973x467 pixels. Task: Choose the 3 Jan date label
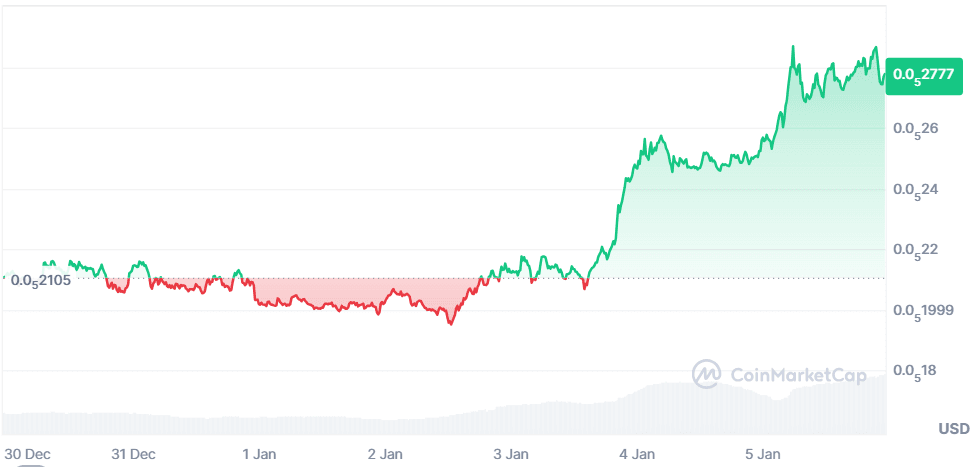pos(512,454)
